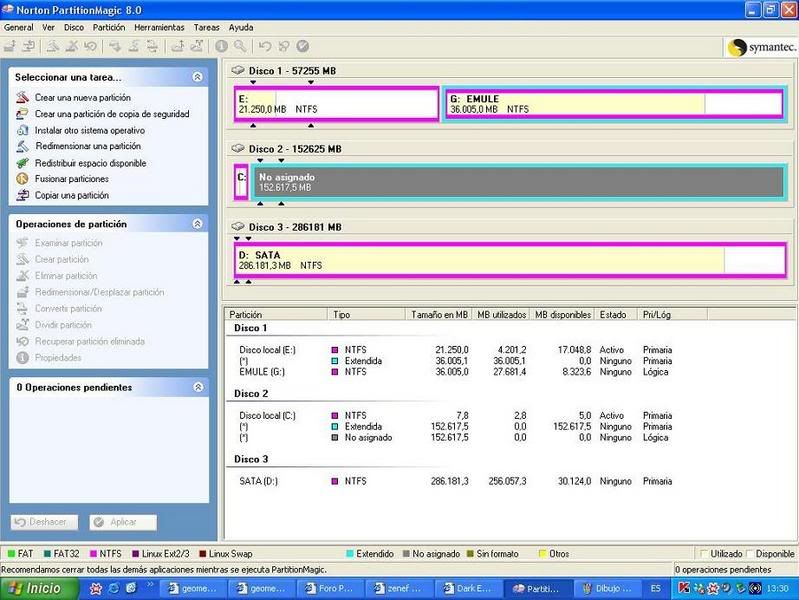This screenshot has width=799, height=600.
Task: Open the Herramientas menu
Action: click(x=159, y=27)
